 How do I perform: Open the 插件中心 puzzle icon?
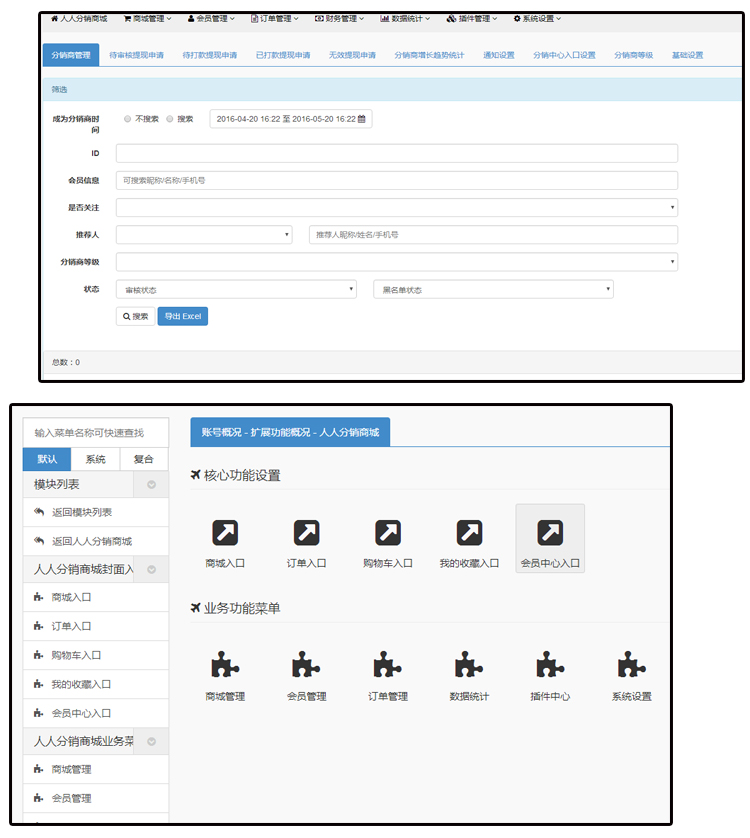pos(550,664)
